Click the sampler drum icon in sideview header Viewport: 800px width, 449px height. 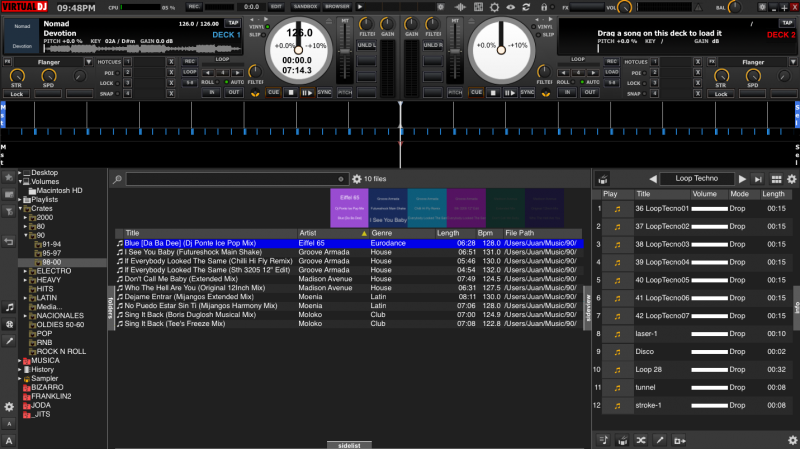pyautogui.click(x=603, y=179)
